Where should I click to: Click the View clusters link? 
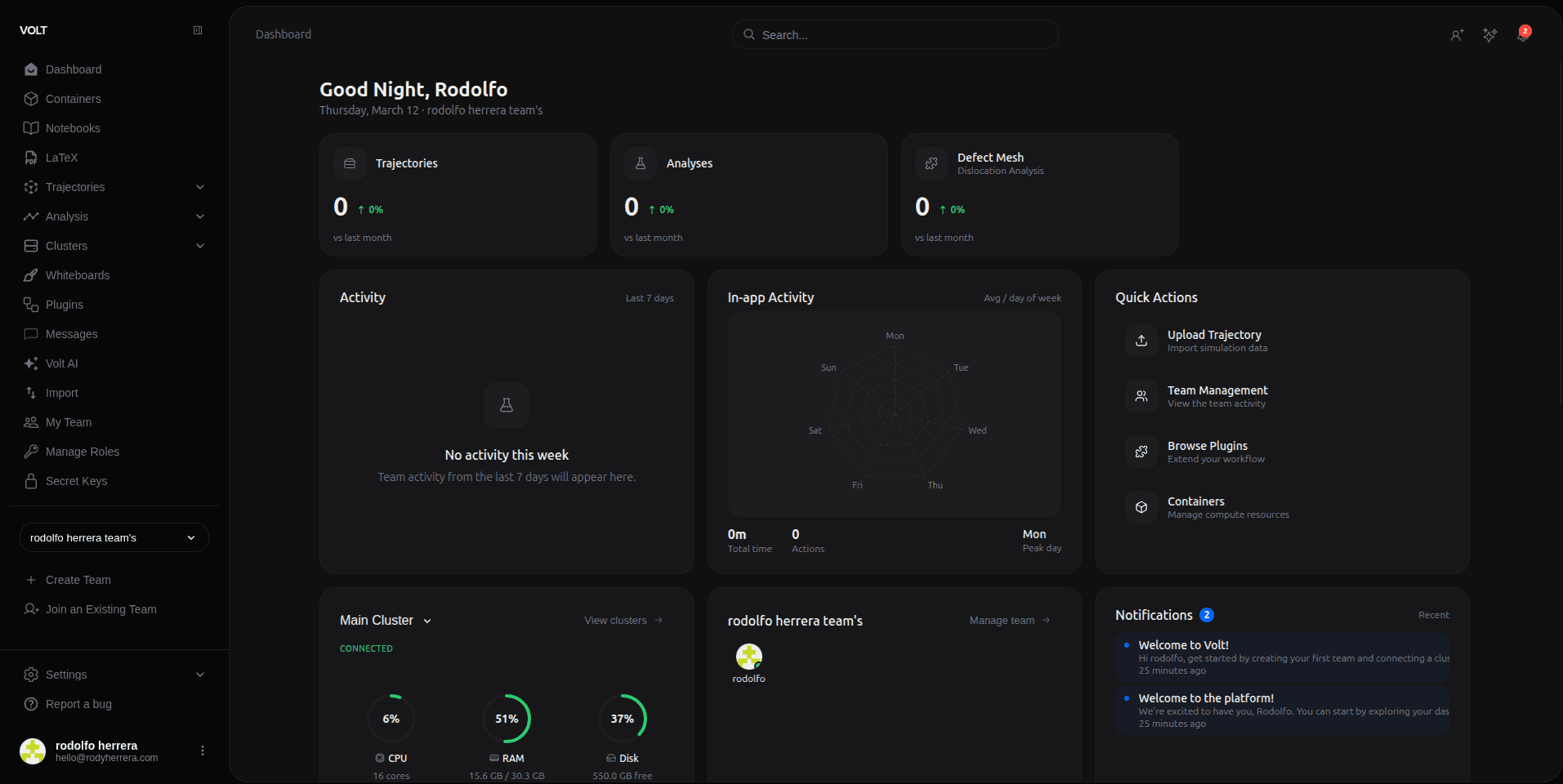point(623,621)
